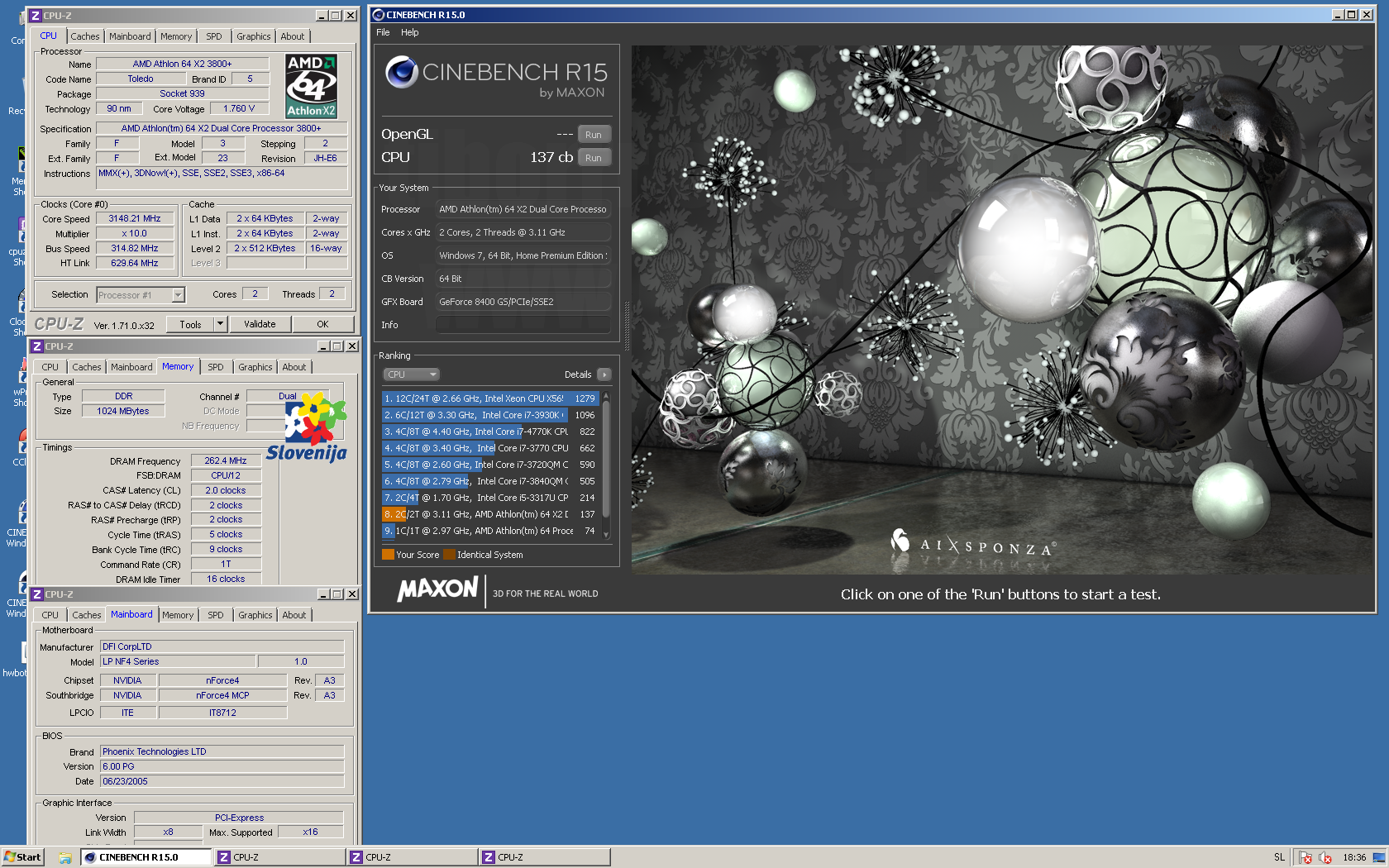Click the top CPU-Z window title icon

36,16
